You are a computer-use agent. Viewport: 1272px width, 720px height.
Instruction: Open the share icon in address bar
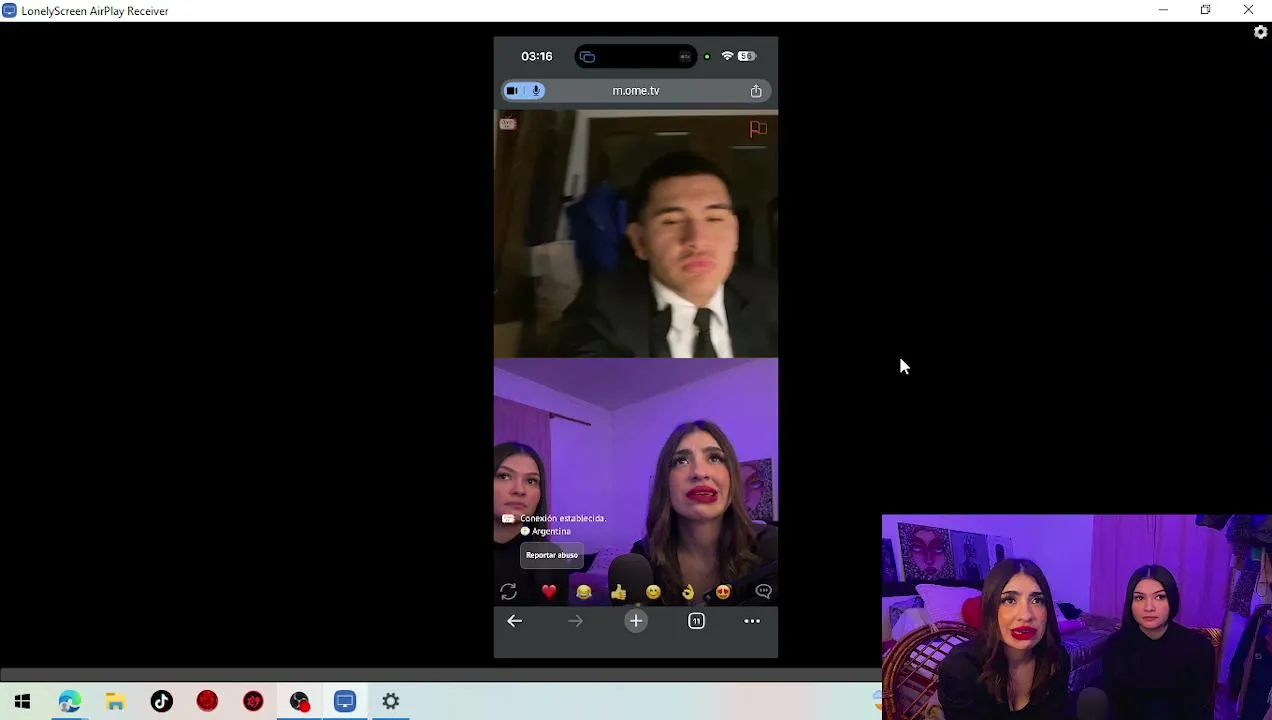point(756,91)
